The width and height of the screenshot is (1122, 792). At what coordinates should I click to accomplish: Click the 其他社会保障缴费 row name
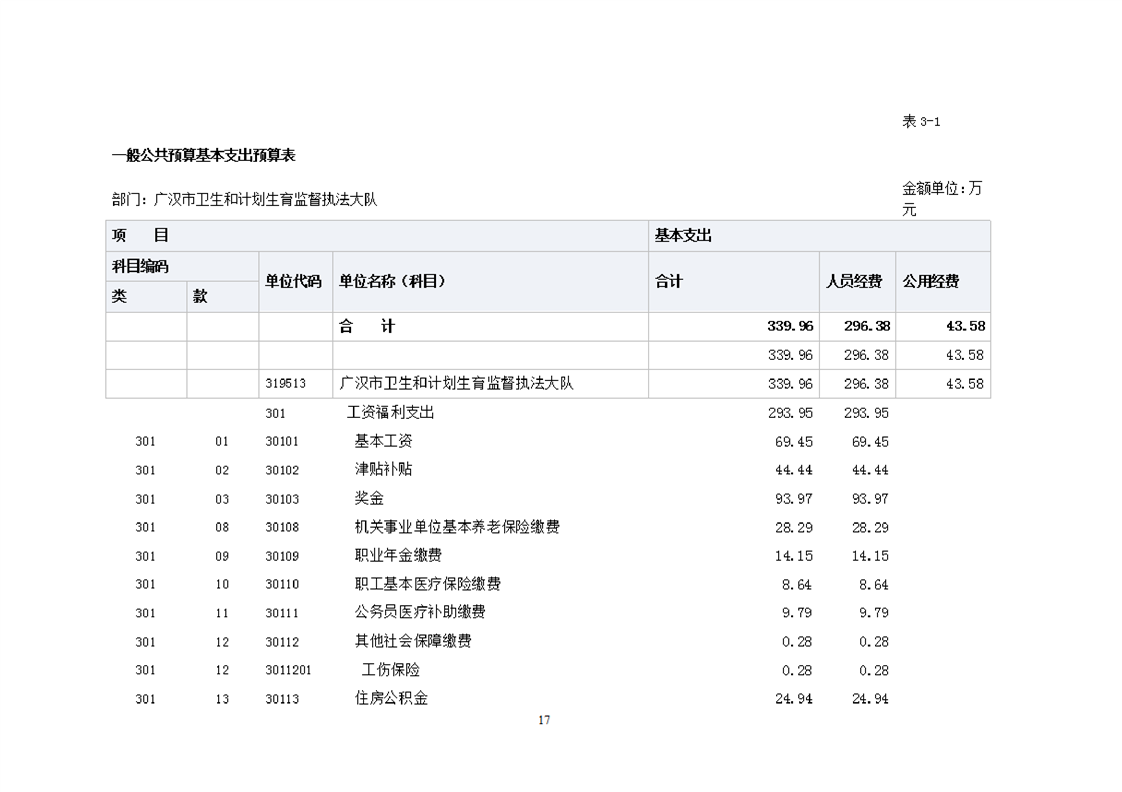(x=413, y=641)
